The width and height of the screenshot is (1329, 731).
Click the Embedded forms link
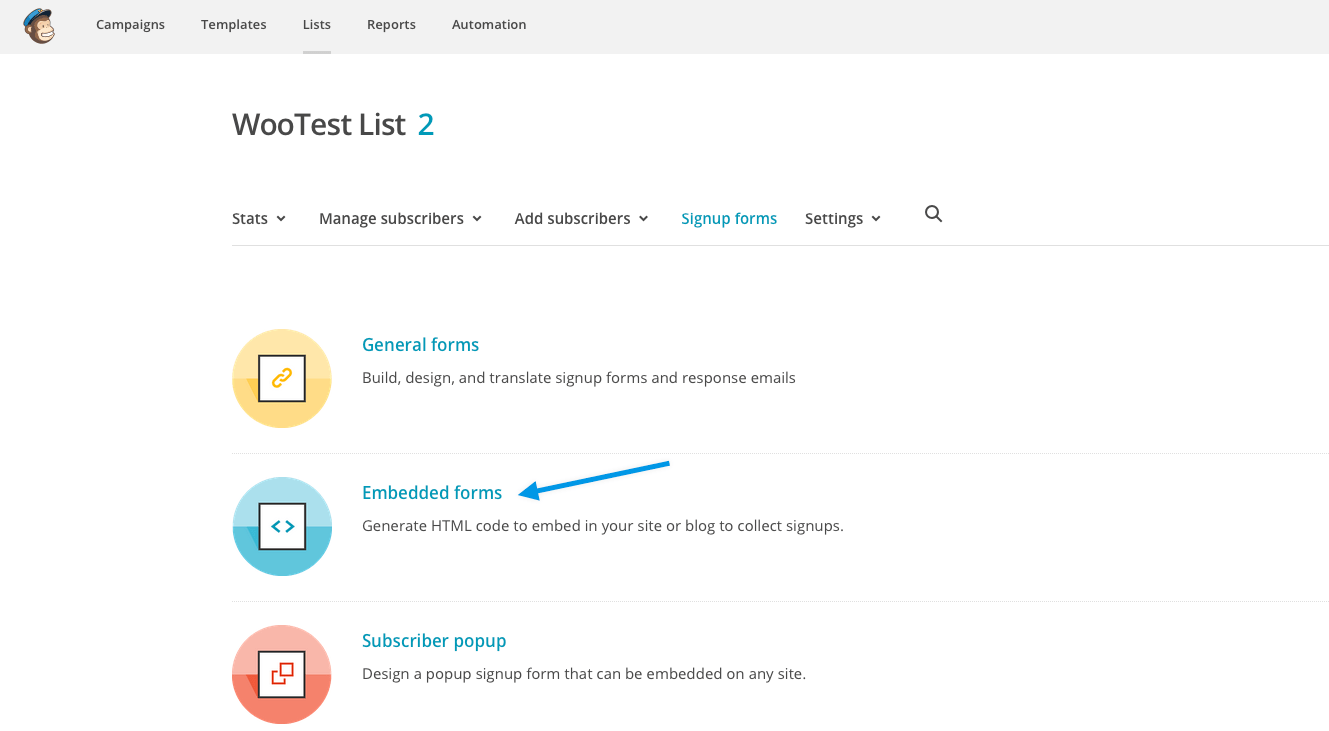[x=432, y=493]
